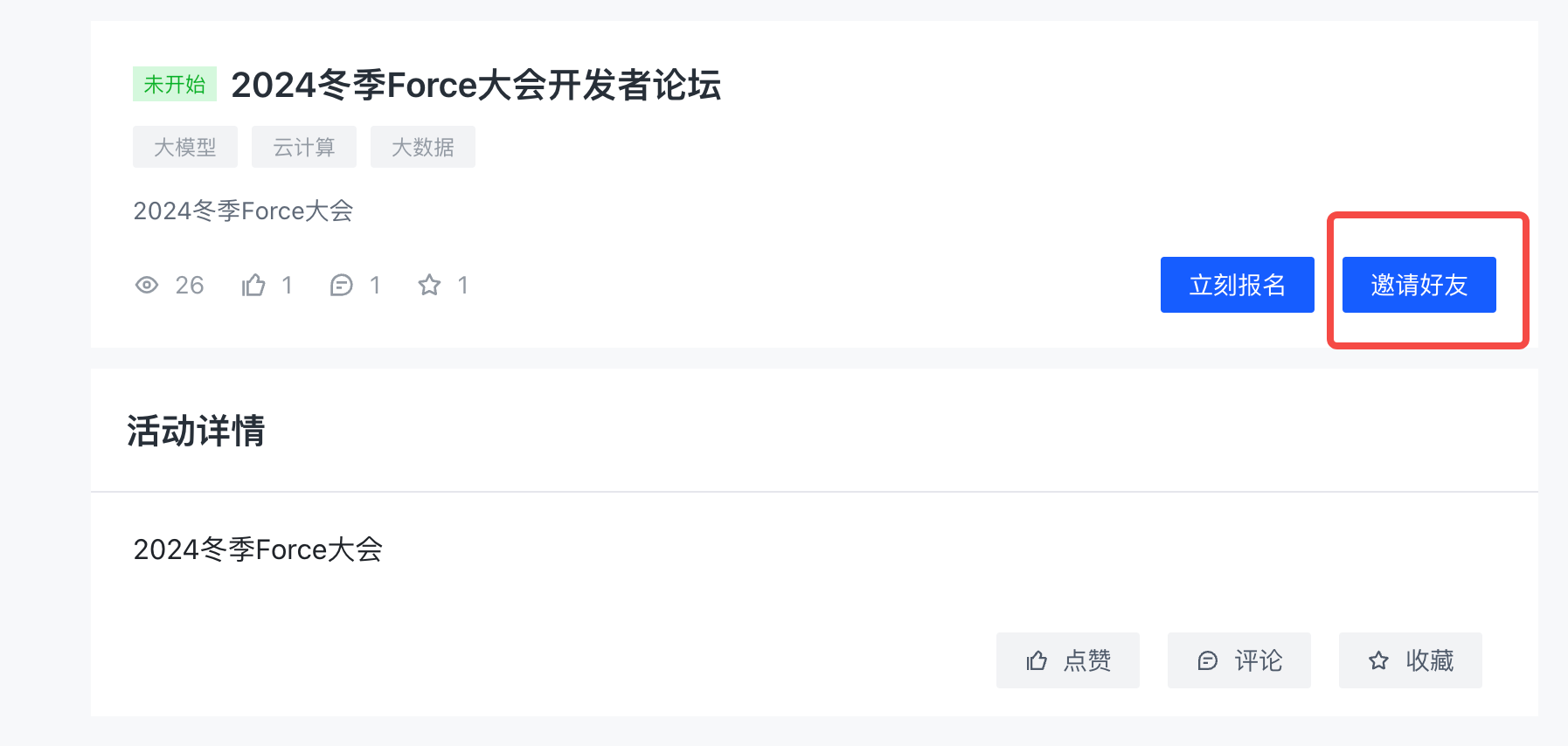The image size is (1568, 746).
Task: Open comments via 评论 button
Action: tap(1239, 660)
